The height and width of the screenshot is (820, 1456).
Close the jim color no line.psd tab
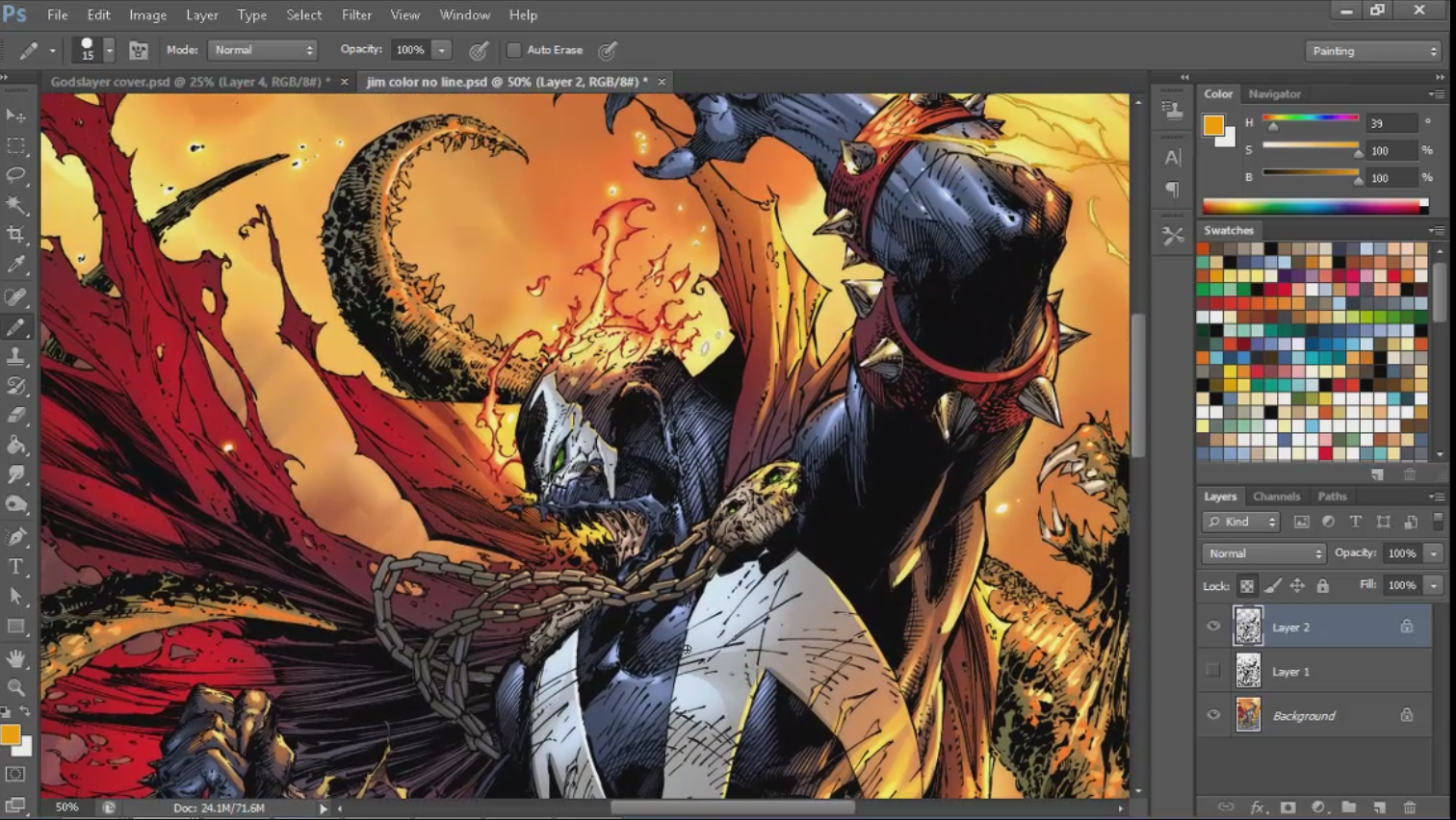pos(662,82)
